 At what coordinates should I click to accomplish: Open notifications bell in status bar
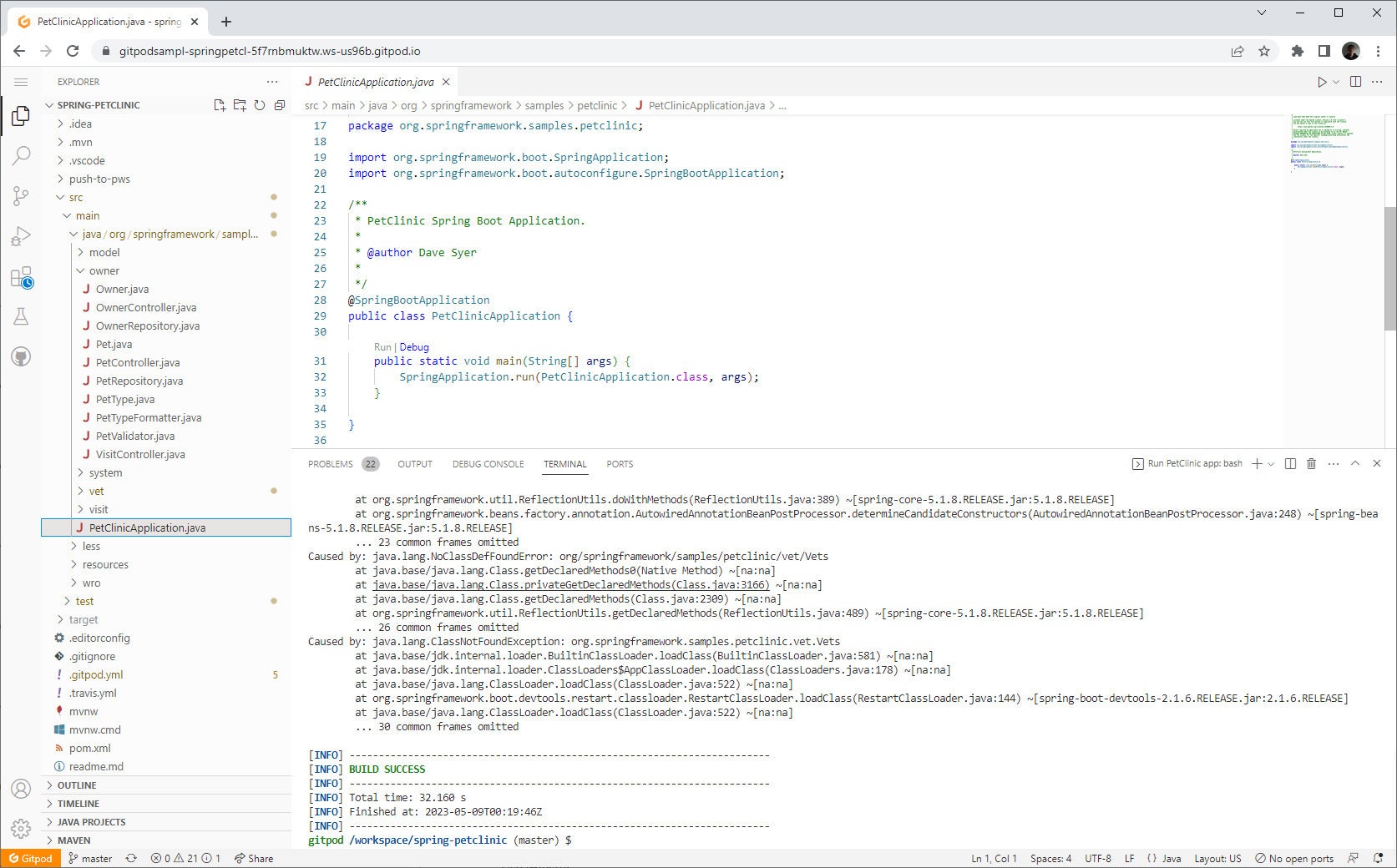pyautogui.click(x=1379, y=858)
